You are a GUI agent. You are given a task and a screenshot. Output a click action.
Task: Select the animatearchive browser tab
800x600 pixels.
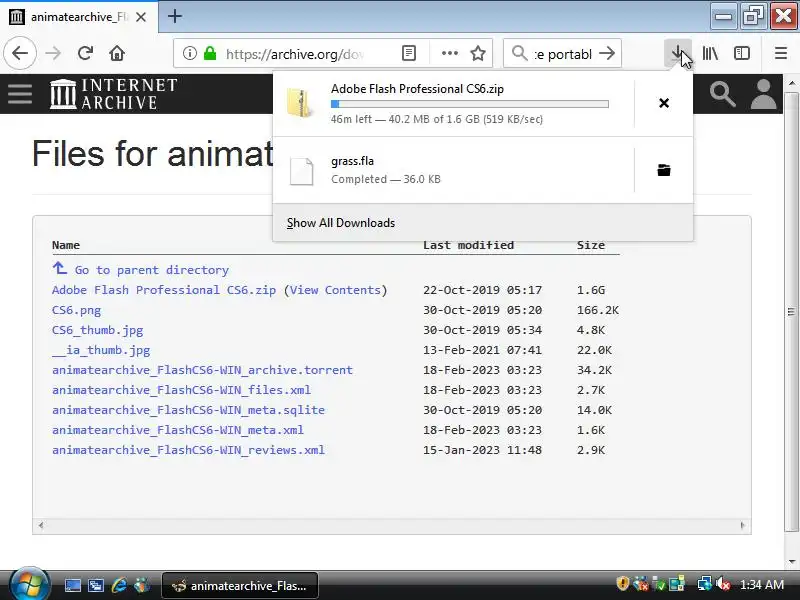(x=79, y=17)
